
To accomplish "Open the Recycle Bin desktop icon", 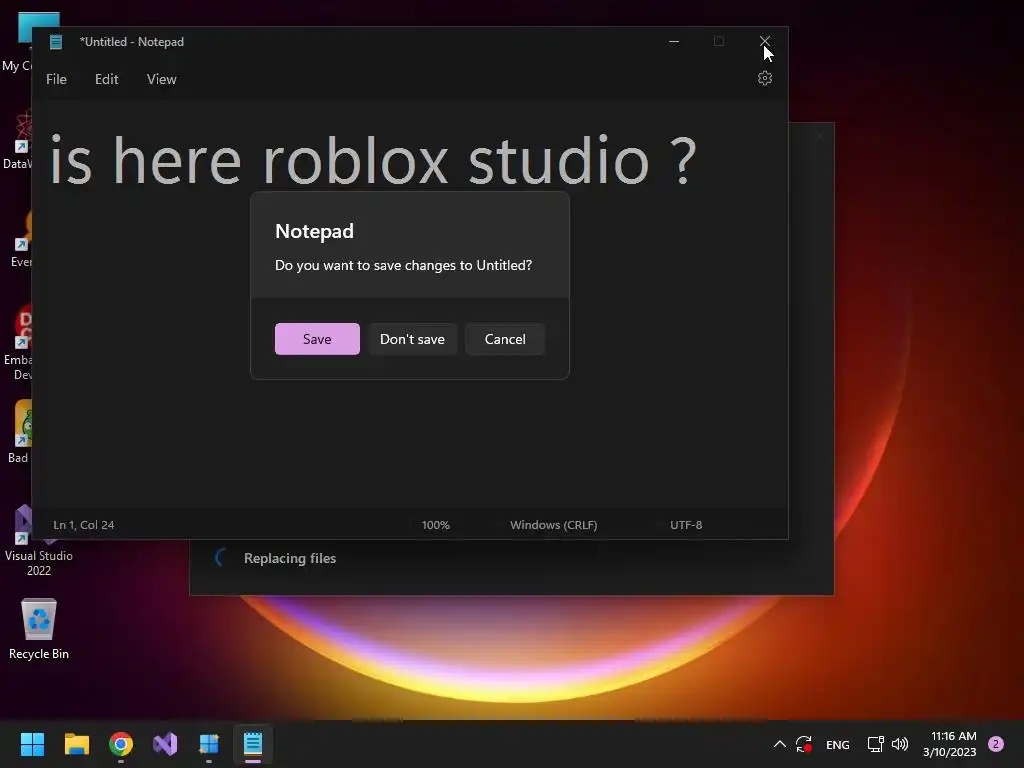I will (x=39, y=629).
